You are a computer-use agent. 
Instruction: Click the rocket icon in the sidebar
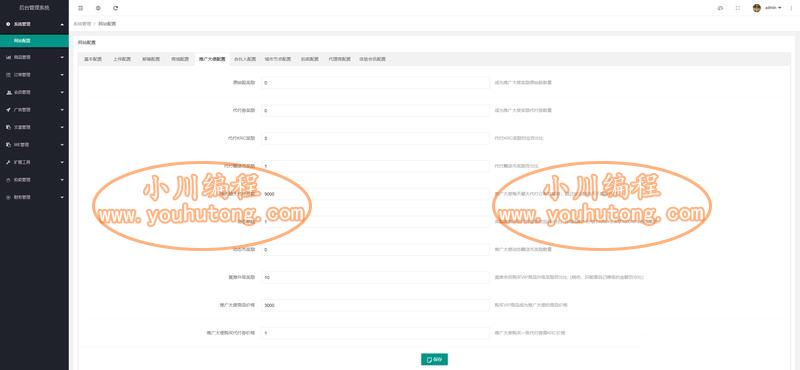pyautogui.click(x=9, y=110)
